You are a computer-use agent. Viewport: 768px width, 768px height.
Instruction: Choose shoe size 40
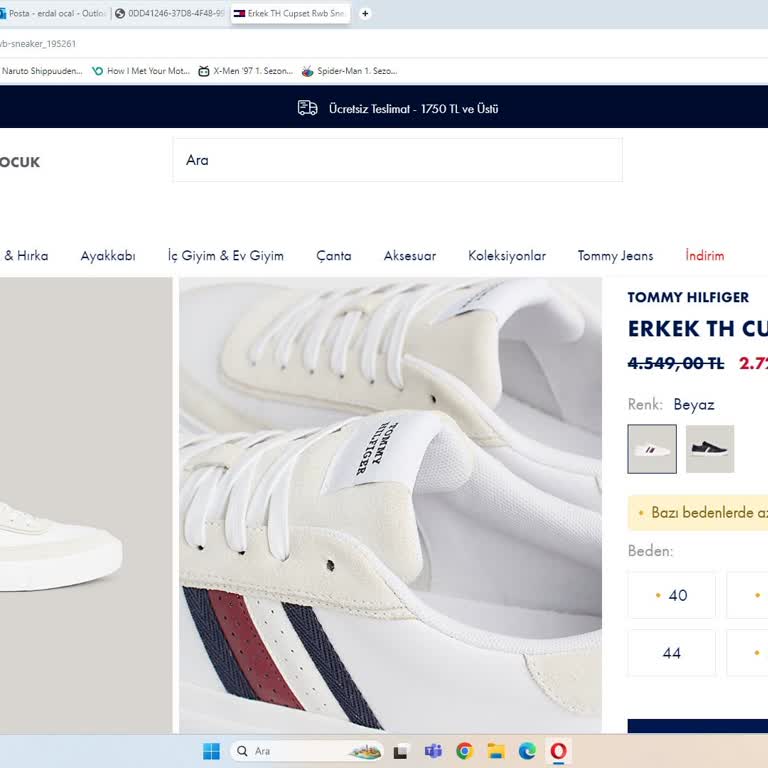pyautogui.click(x=672, y=595)
